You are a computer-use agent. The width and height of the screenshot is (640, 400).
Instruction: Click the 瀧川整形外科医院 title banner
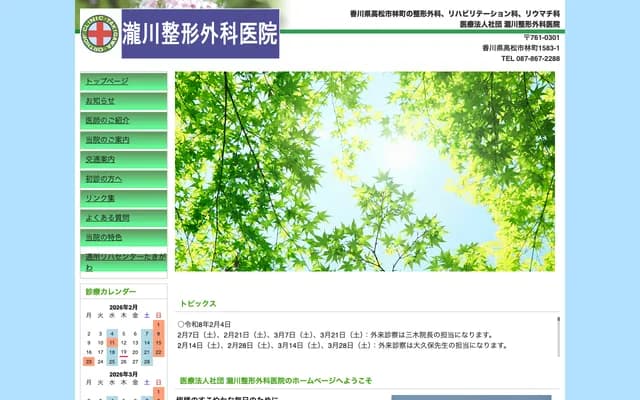tap(200, 33)
